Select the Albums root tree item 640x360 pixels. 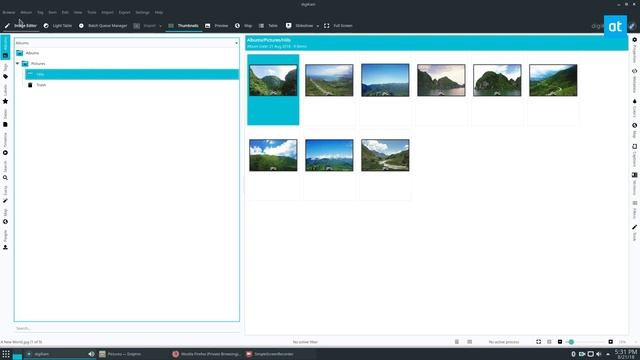point(32,53)
